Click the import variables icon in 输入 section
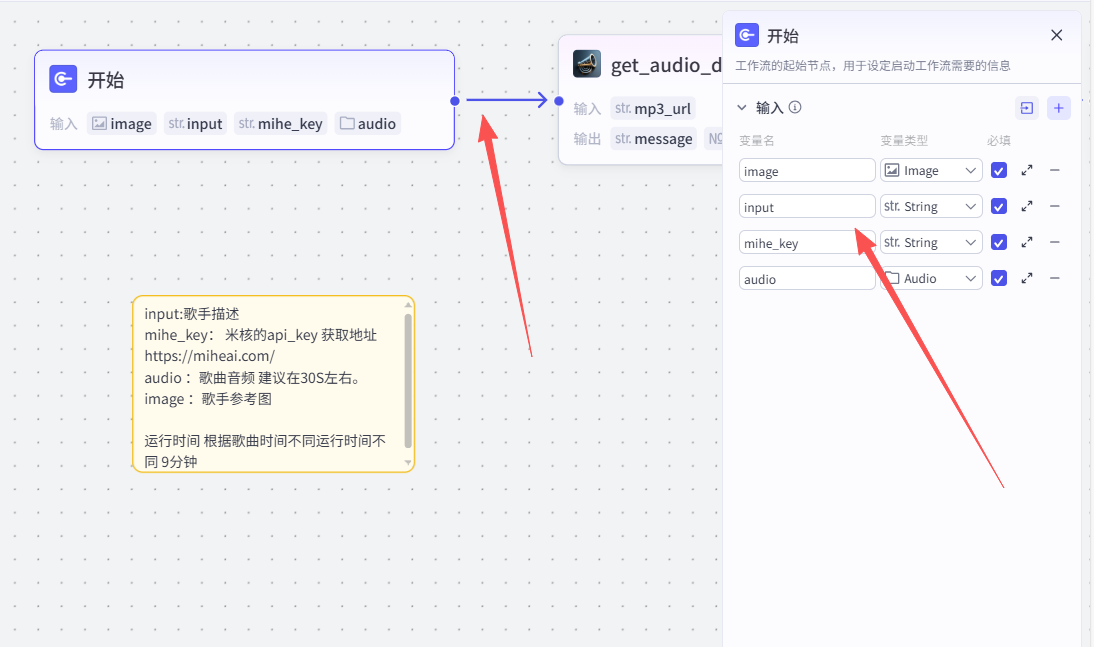Screen dimensions: 1094x647 click(x=1027, y=108)
